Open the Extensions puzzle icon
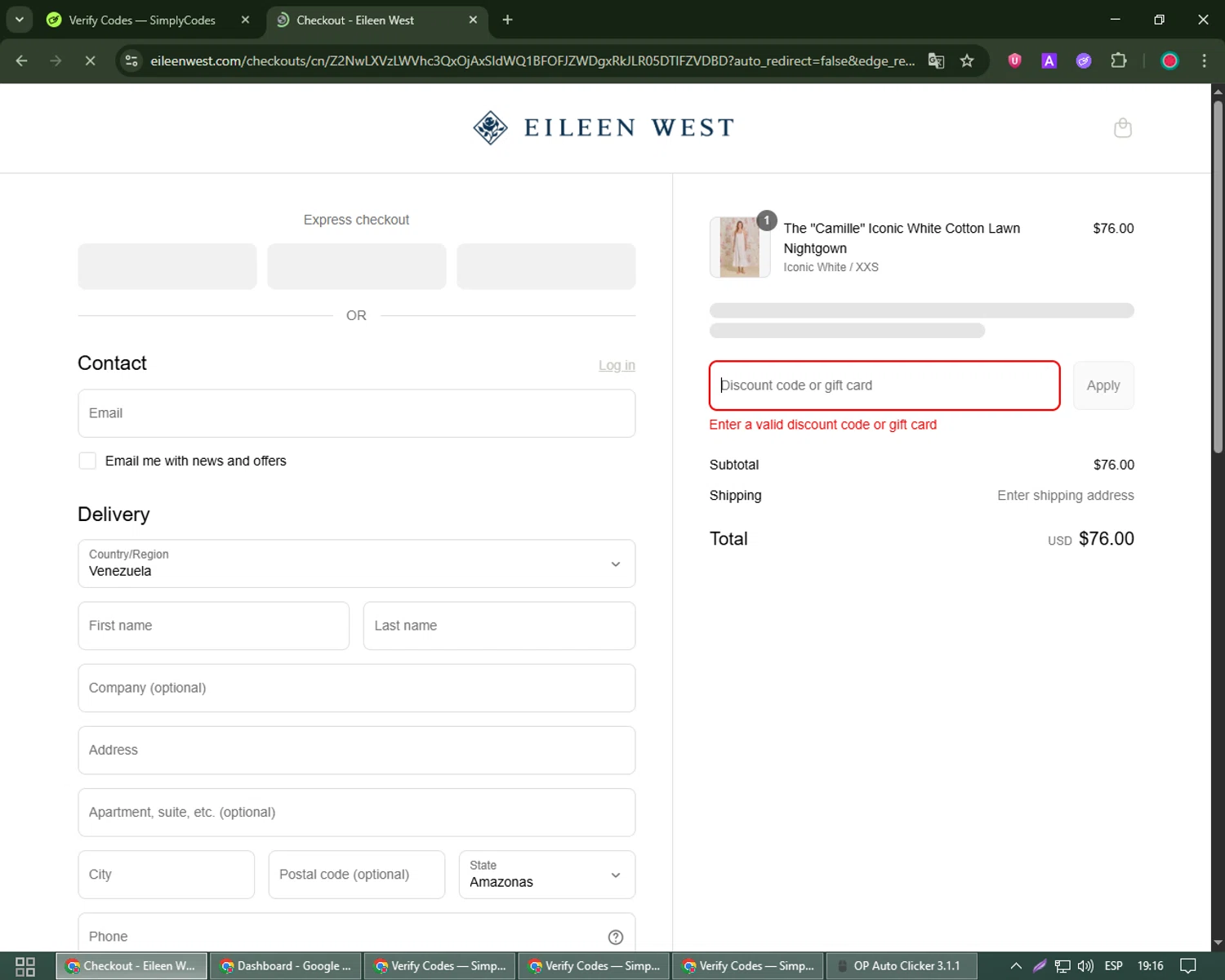The width and height of the screenshot is (1225, 980). tap(1118, 60)
